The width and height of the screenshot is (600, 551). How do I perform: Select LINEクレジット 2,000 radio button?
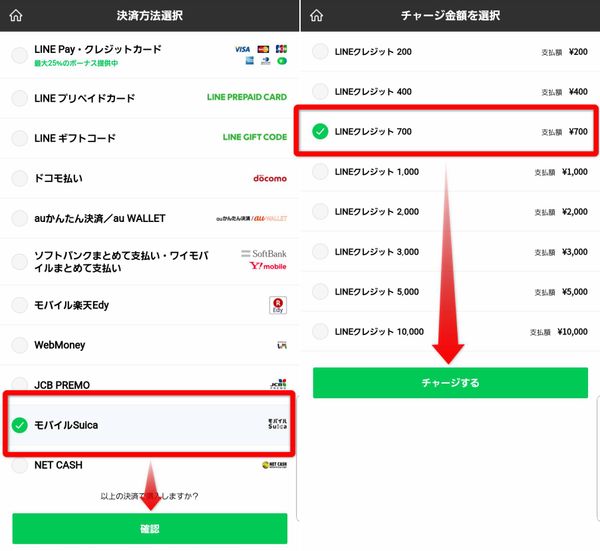(320, 211)
